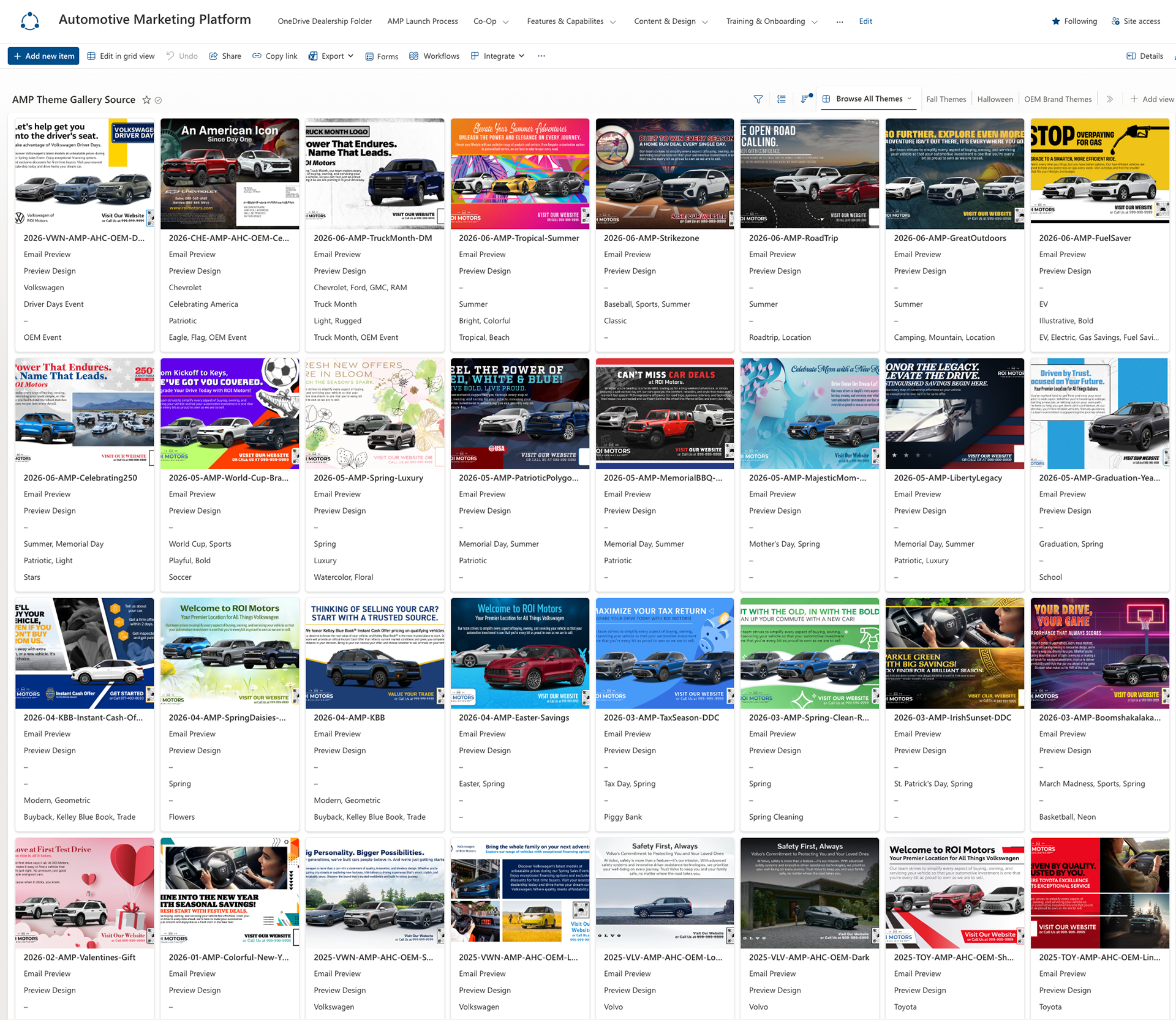The image size is (1176, 1020).
Task: Open the Tropical-Summer theme thumbnail
Action: [519, 174]
